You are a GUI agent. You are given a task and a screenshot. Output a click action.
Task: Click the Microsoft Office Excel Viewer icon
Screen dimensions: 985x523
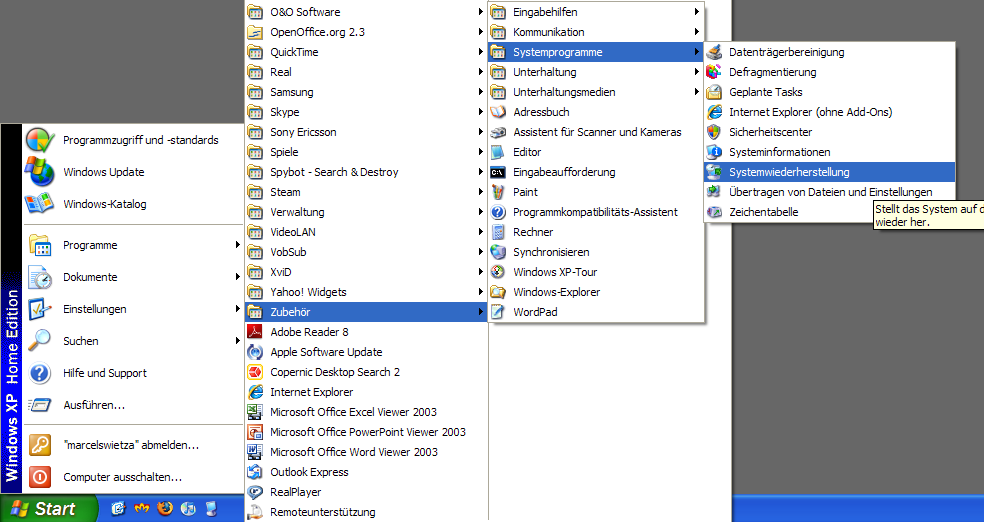pos(254,412)
